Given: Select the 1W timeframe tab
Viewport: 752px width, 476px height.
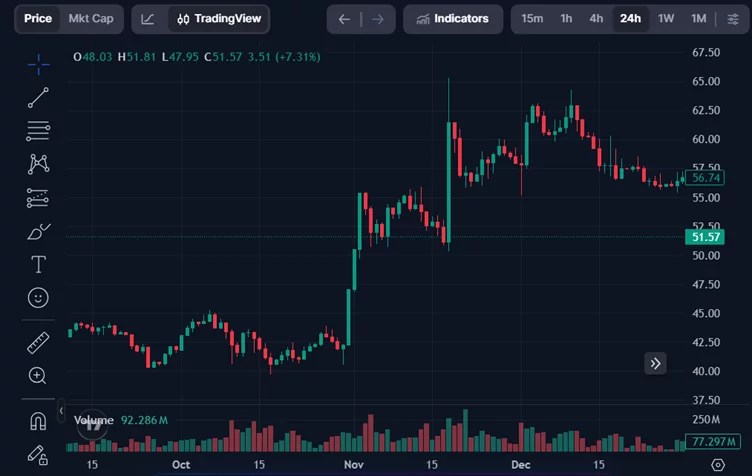Looking at the screenshot, I should tap(666, 19).
